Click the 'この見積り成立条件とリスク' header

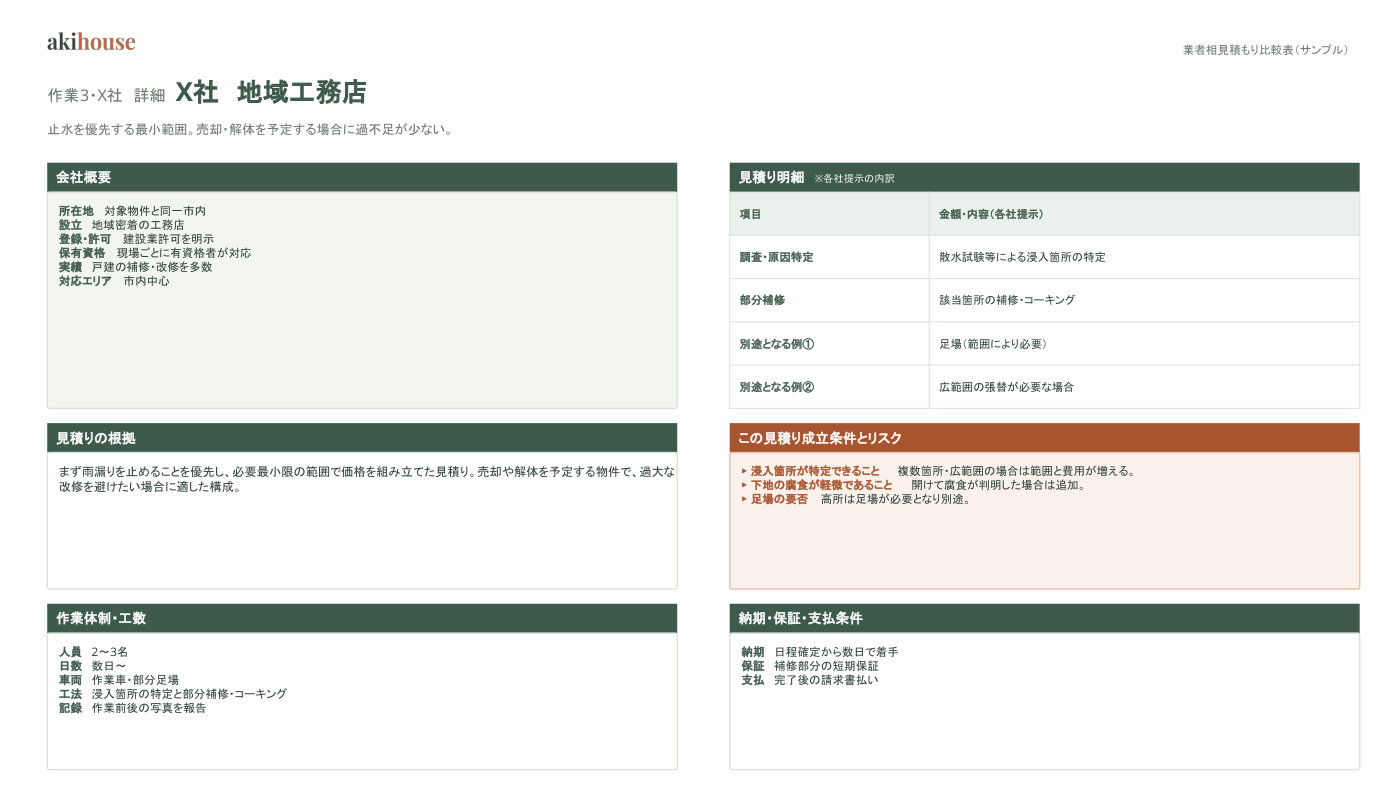[x=1044, y=438]
